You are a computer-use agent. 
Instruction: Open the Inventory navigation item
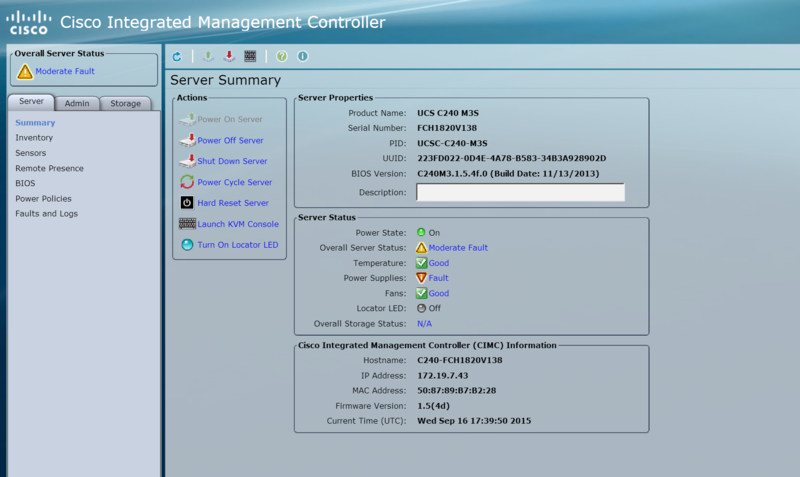tap(34, 138)
